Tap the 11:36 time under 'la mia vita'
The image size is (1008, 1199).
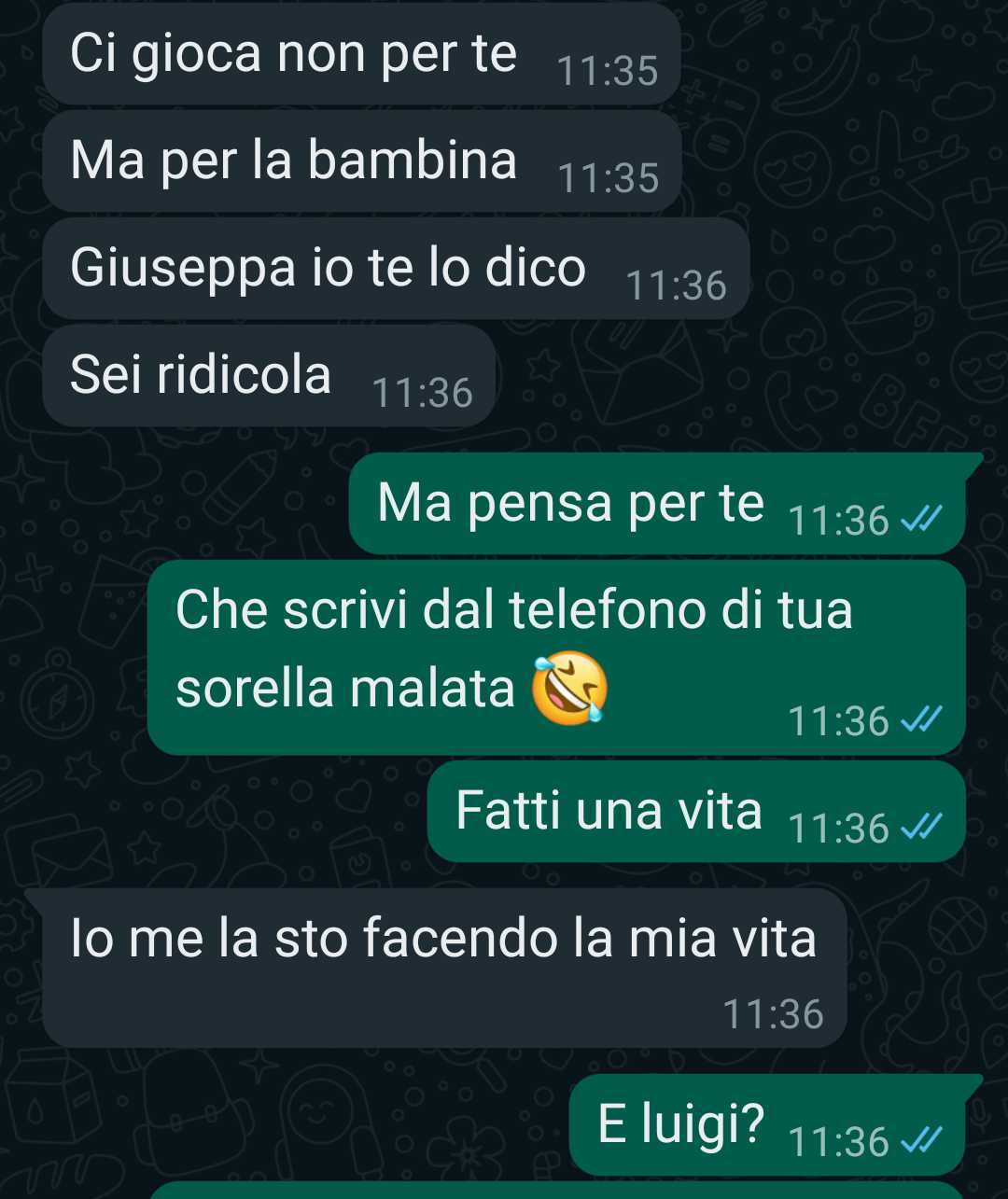[774, 1014]
